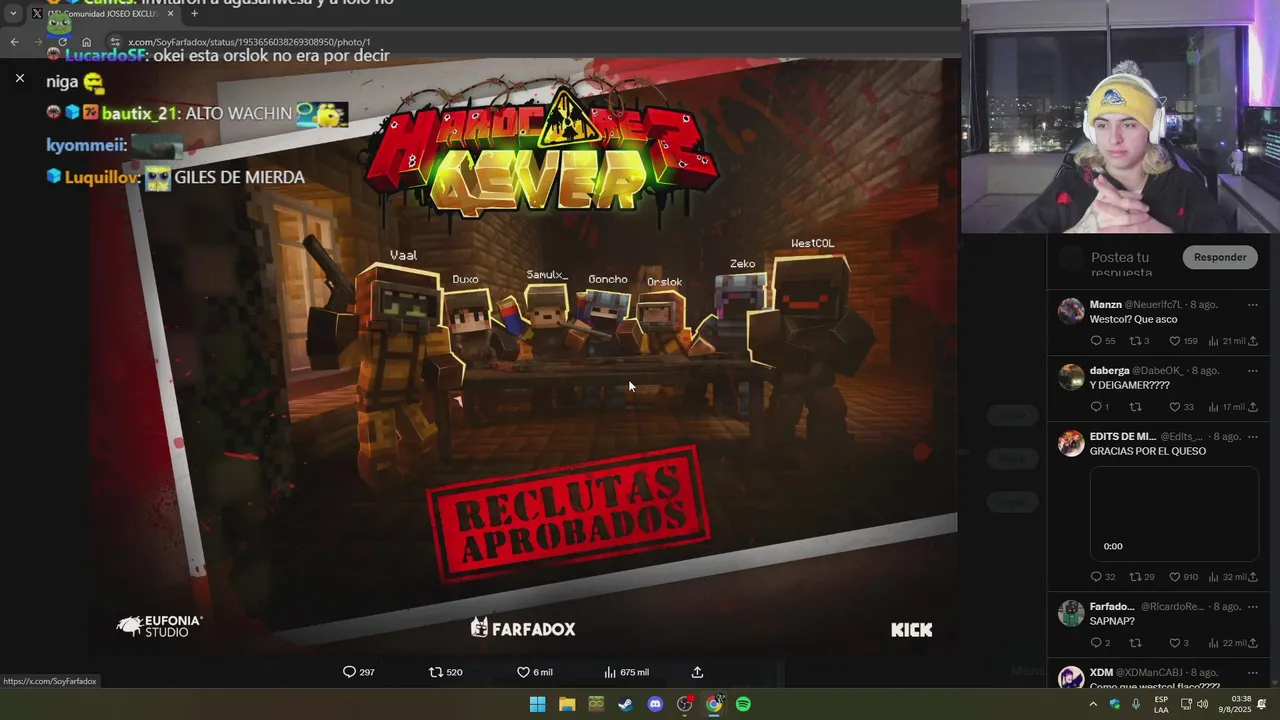Reload the browser page
This screenshot has width=1280, height=720.
(62, 42)
